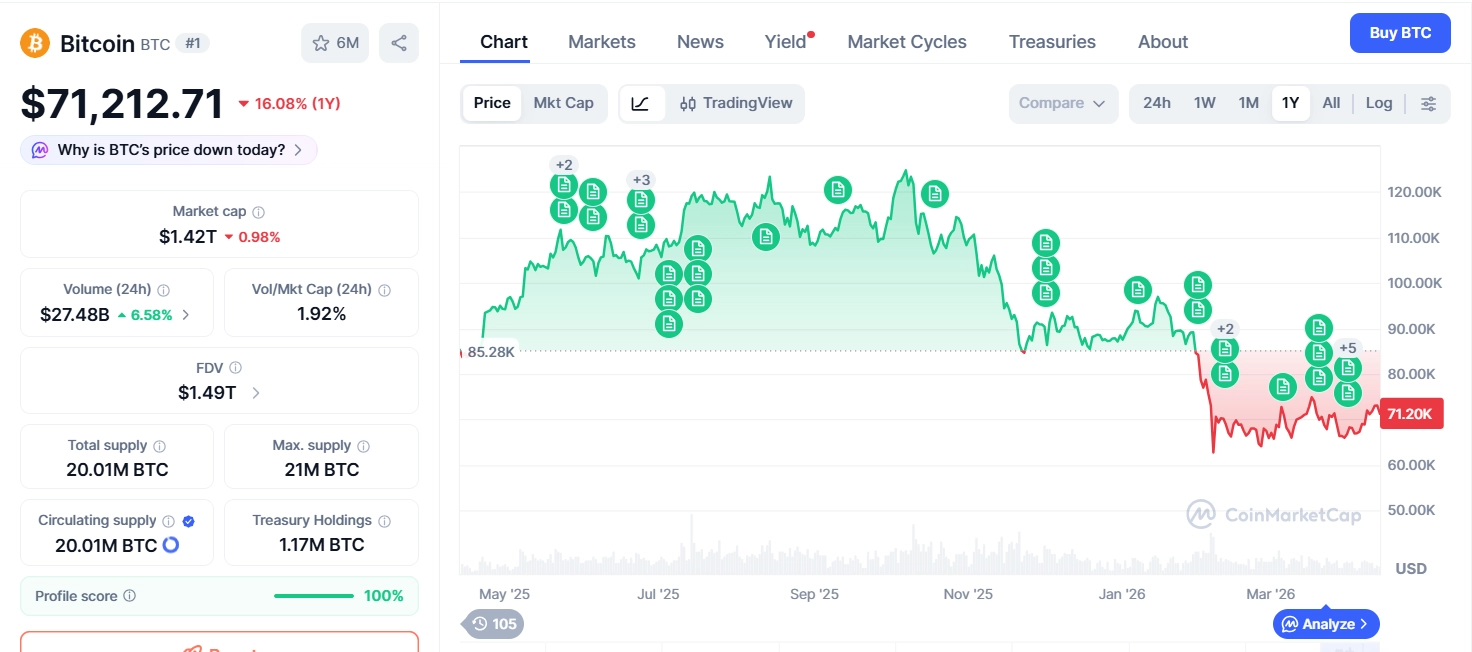The height and width of the screenshot is (652, 1472).
Task: Open chart settings sliders icon
Action: pyautogui.click(x=1429, y=103)
